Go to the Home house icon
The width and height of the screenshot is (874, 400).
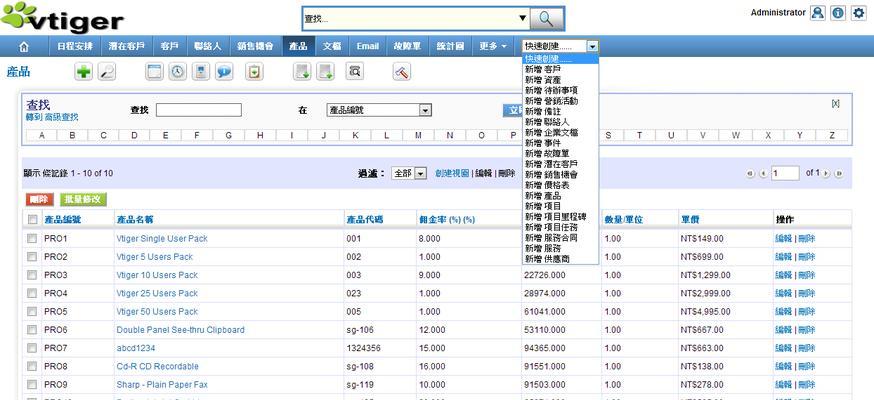[23, 47]
